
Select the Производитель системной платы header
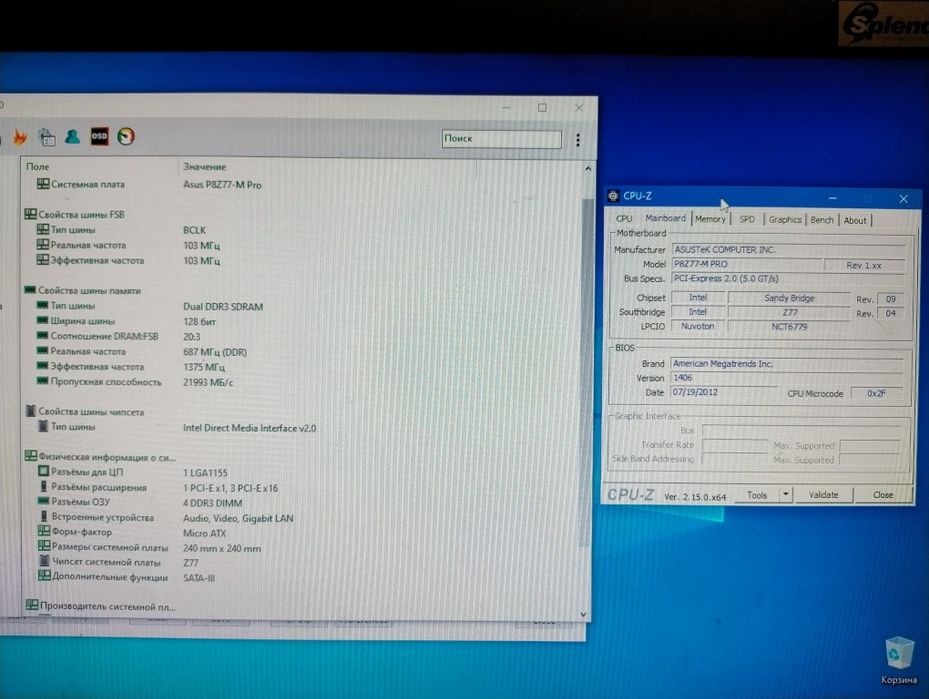point(101,606)
